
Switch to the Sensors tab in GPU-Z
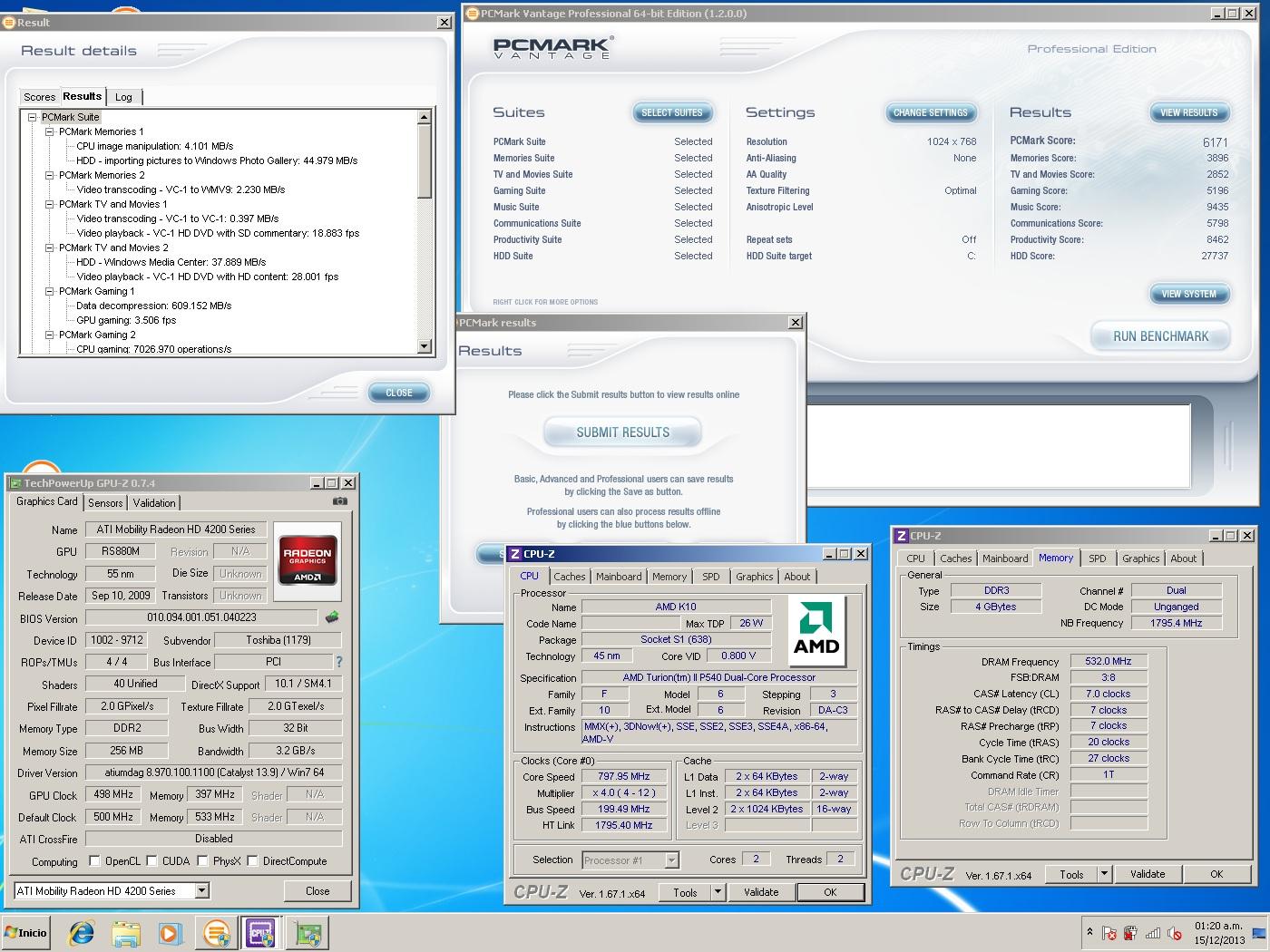tap(105, 502)
